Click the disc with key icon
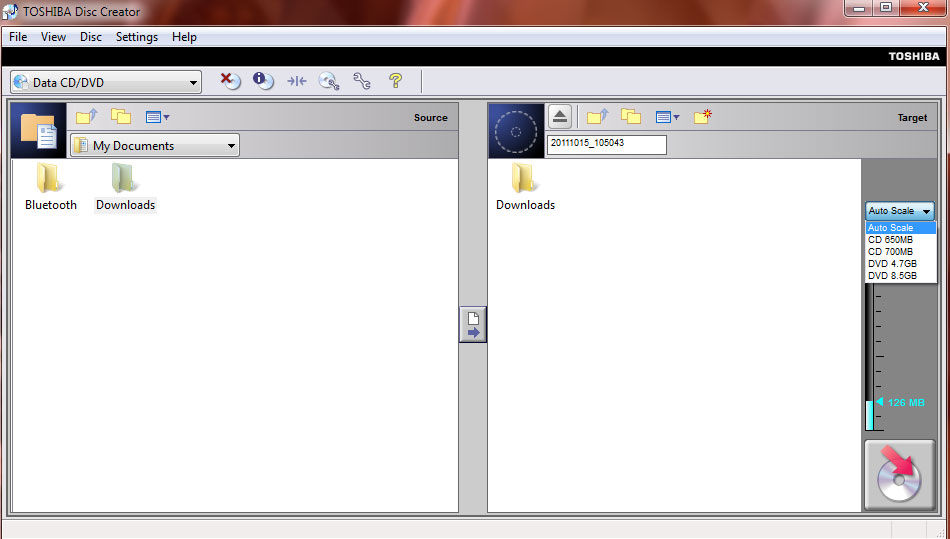Image resolution: width=950 pixels, height=539 pixels. [329, 81]
